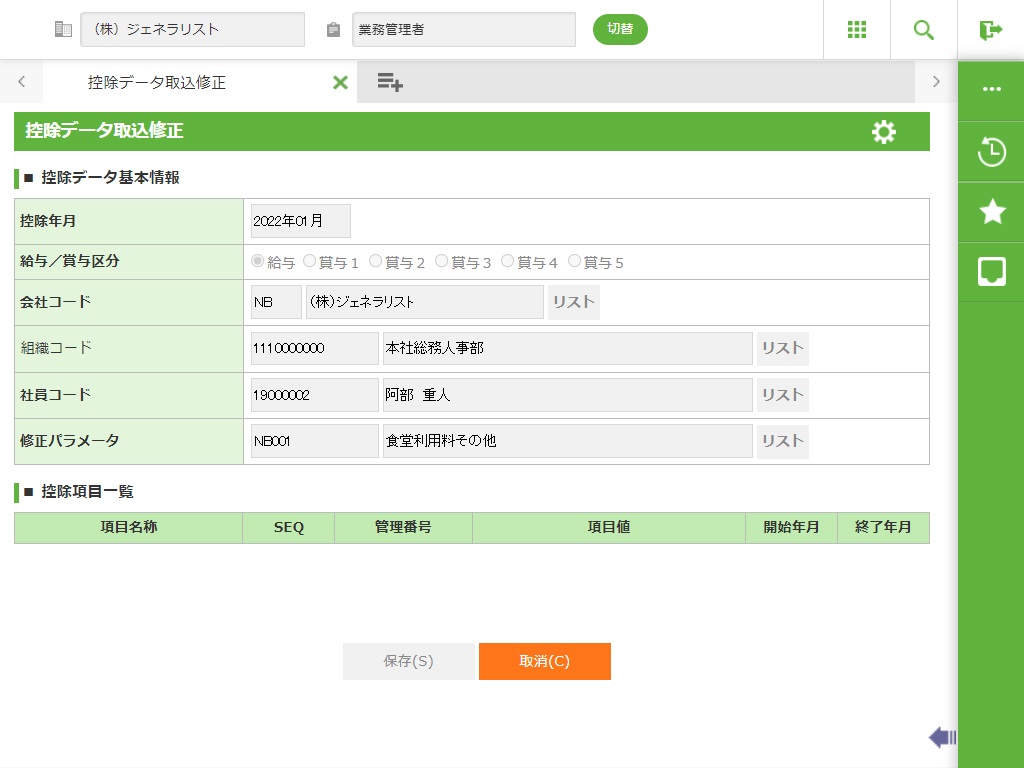Open the リスト picker for 会社コード

click(x=574, y=302)
